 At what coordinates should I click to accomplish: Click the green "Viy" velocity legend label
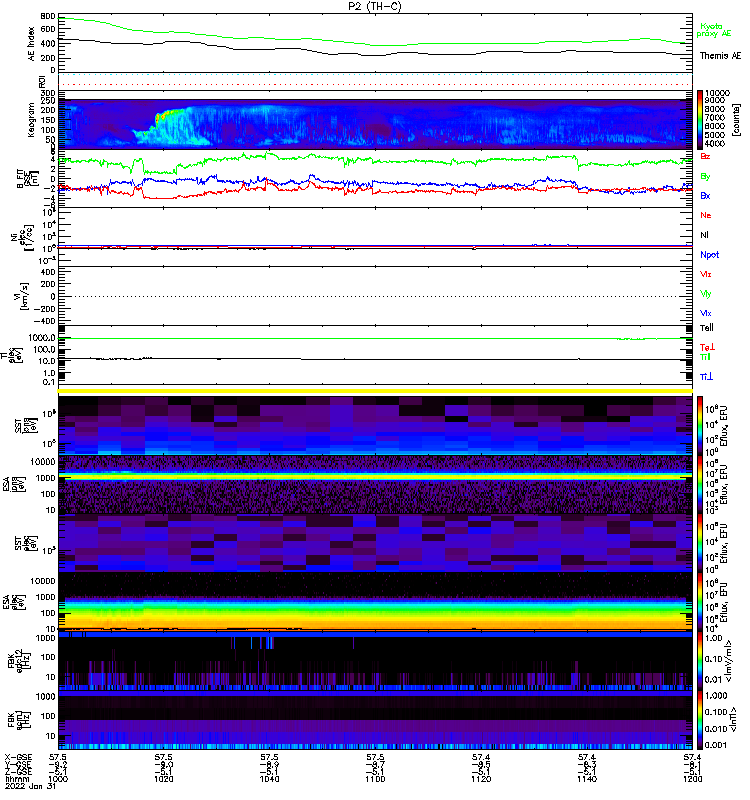(705, 294)
